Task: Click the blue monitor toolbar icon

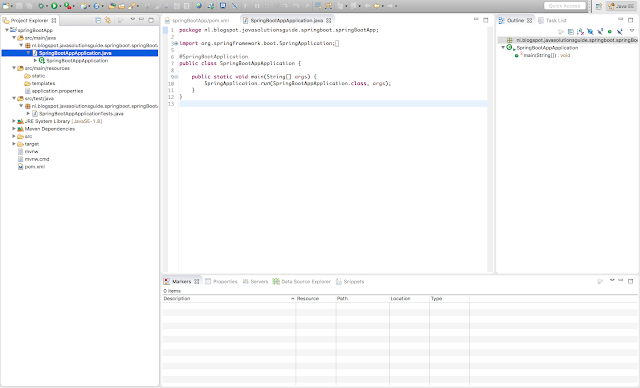Action: 223,6
